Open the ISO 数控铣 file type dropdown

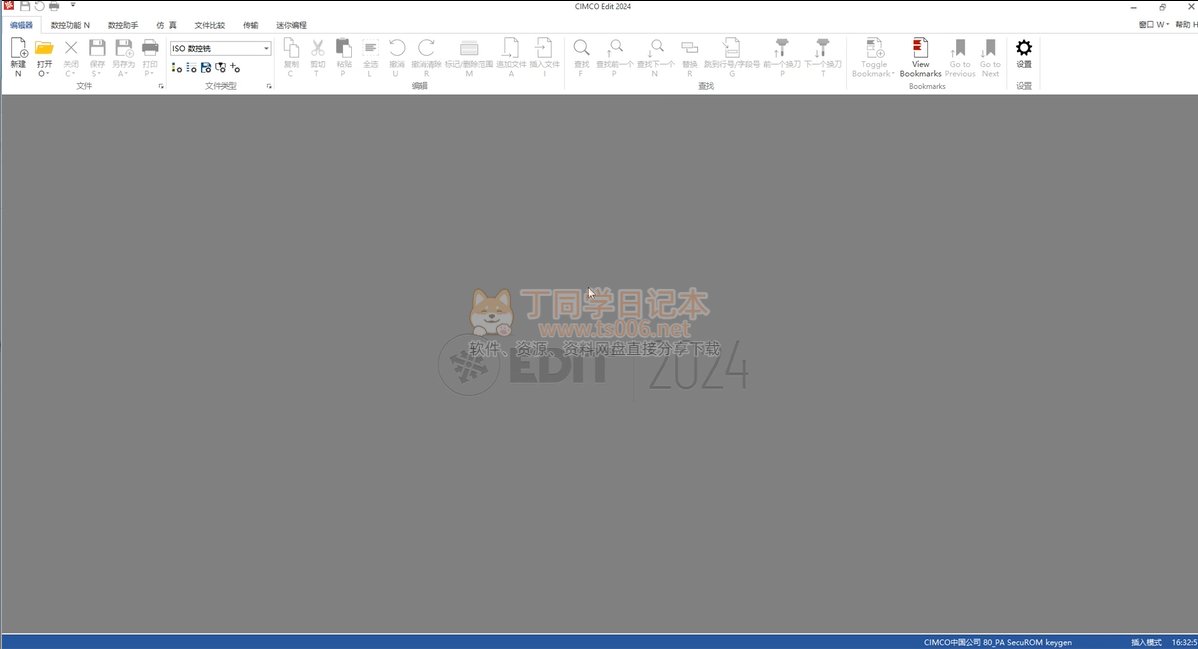(220, 48)
